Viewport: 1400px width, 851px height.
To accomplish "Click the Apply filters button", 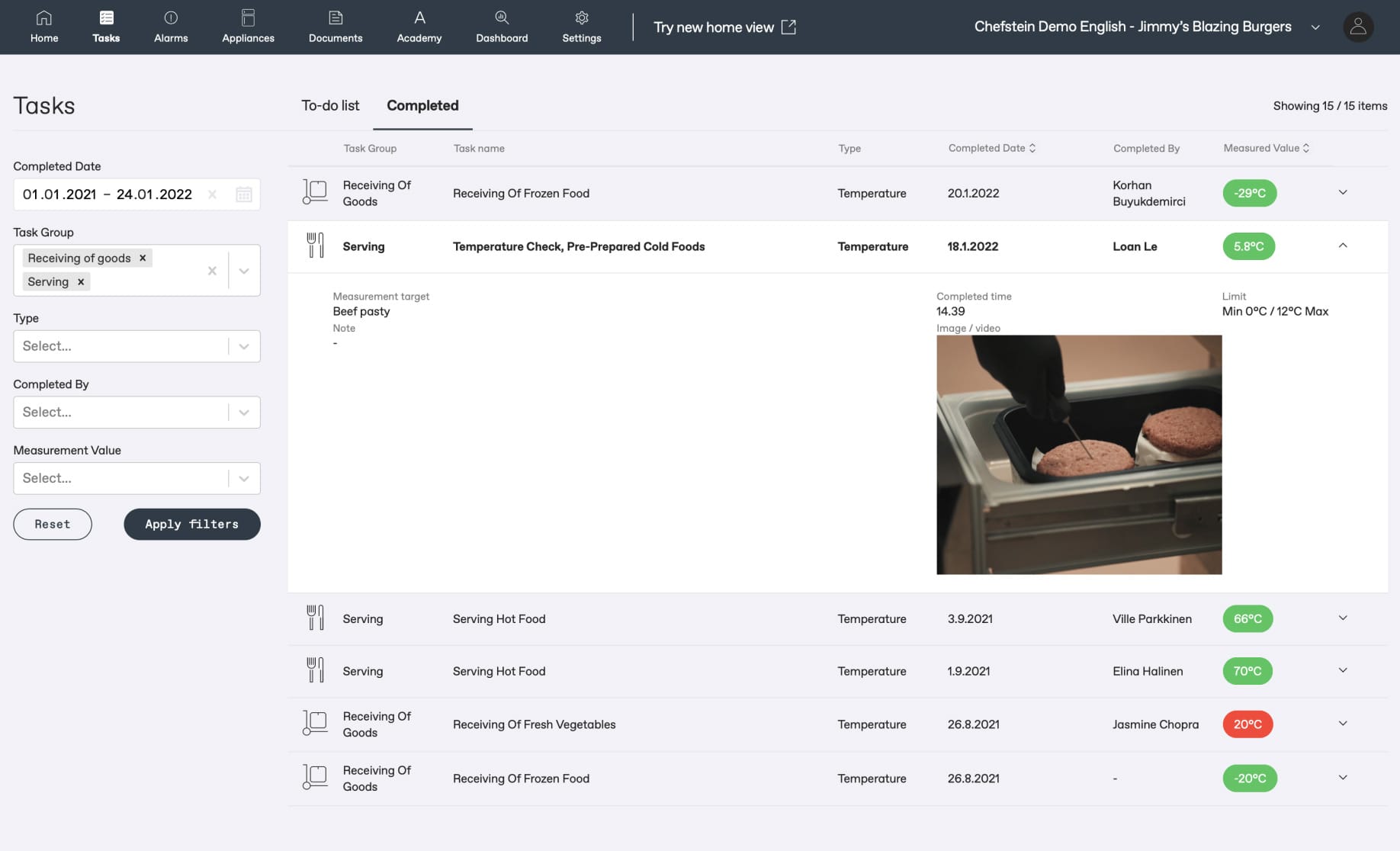I will coord(191,524).
